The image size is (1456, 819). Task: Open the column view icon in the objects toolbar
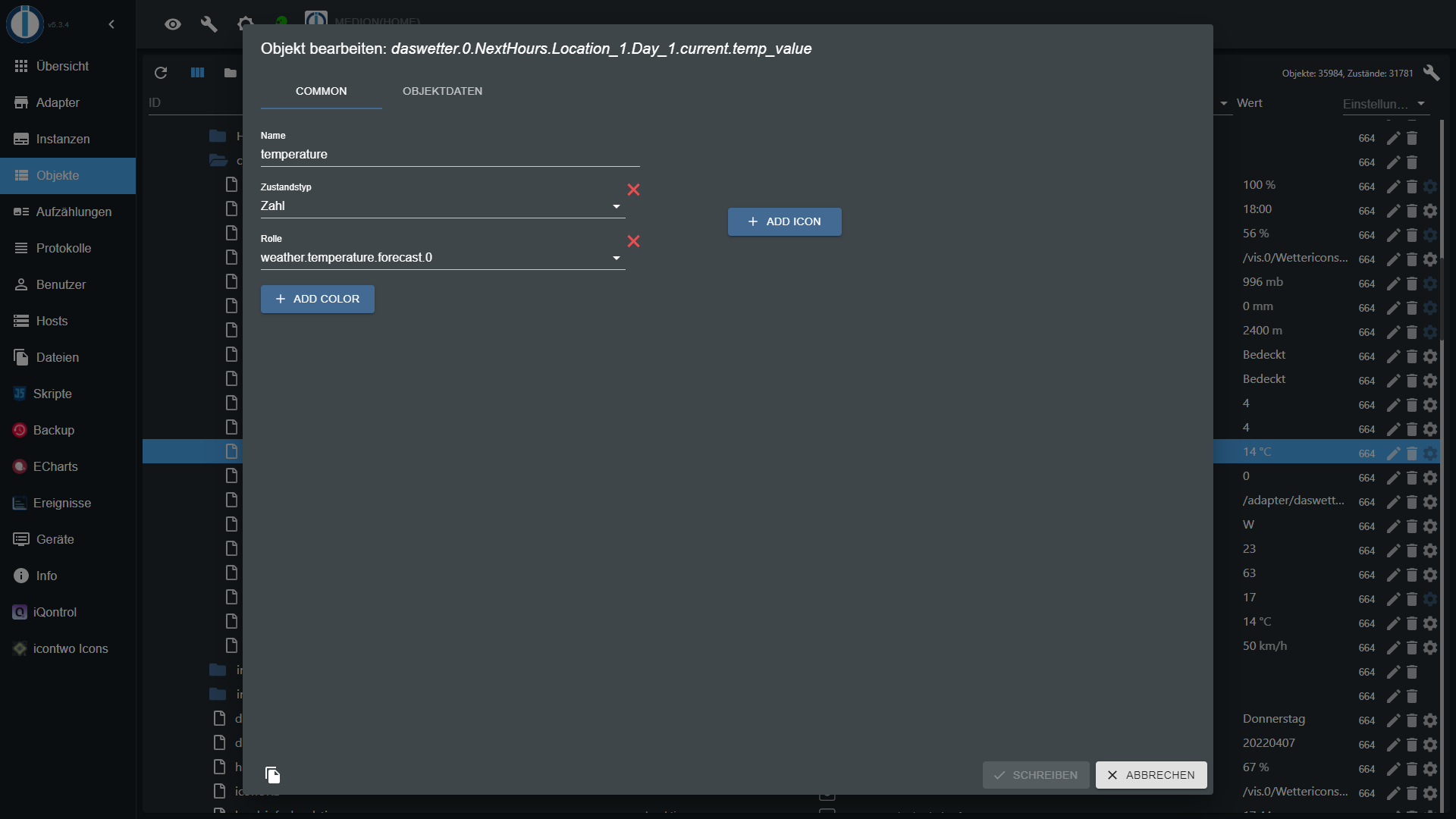[x=197, y=73]
